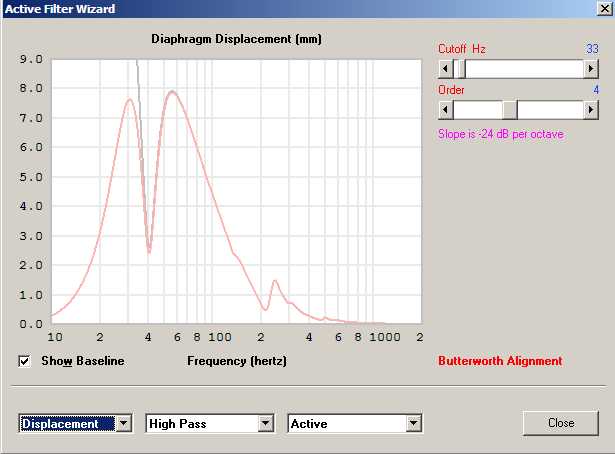Click the displacement curve peak near 8.0
The height and width of the screenshot is (454, 615).
pyautogui.click(x=172, y=92)
